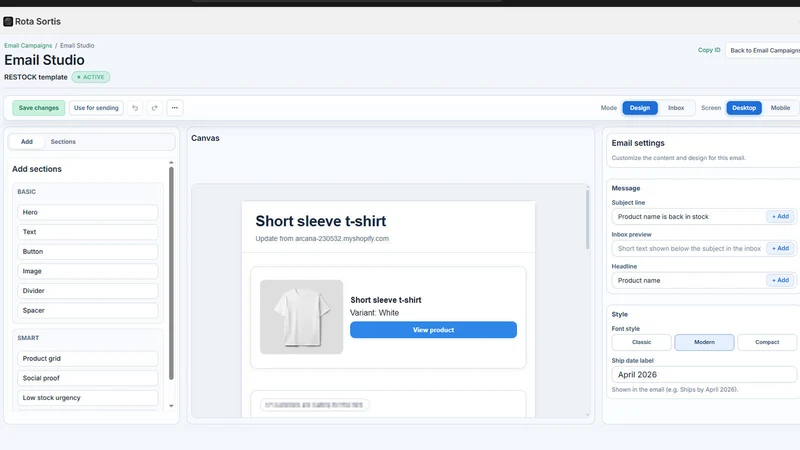Choose Classic font style
The height and width of the screenshot is (450, 800).
[x=641, y=342]
